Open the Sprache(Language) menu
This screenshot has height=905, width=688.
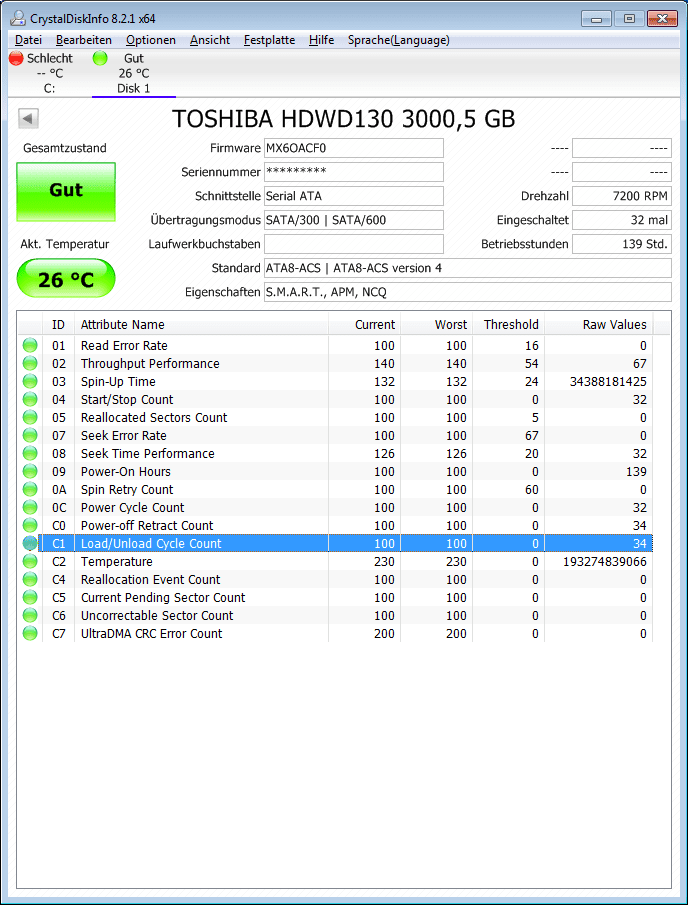click(x=399, y=40)
